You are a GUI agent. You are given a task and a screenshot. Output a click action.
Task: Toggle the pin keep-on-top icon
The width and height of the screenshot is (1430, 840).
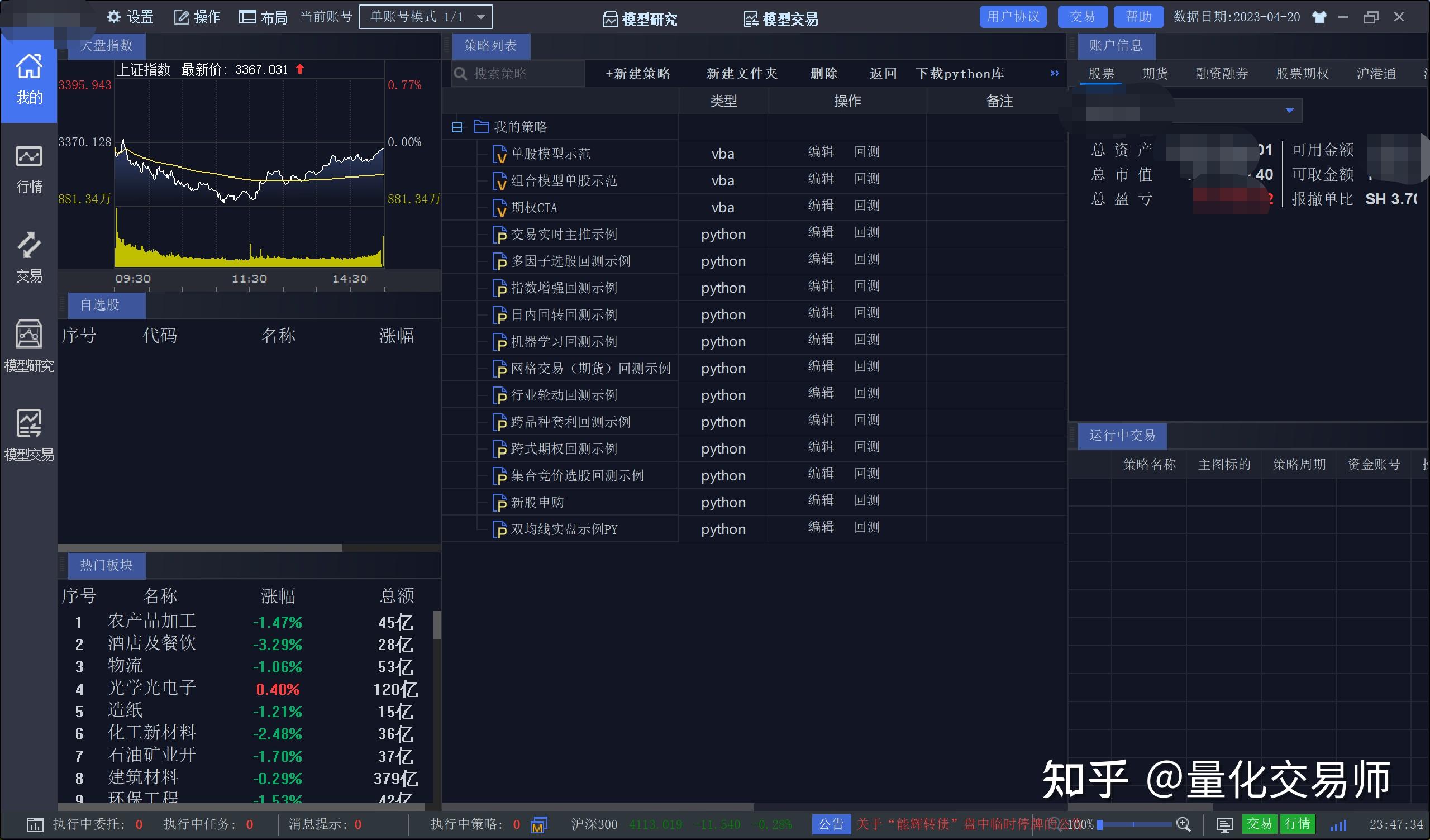(x=1319, y=17)
